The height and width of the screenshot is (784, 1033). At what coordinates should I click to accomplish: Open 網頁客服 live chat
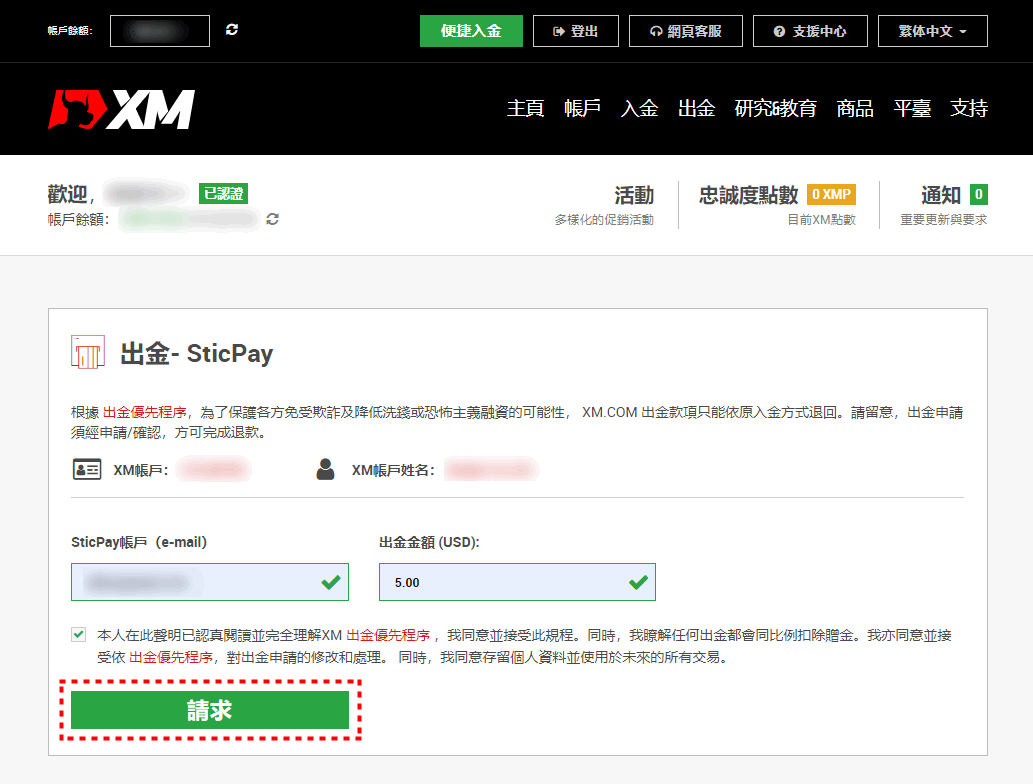coord(686,31)
